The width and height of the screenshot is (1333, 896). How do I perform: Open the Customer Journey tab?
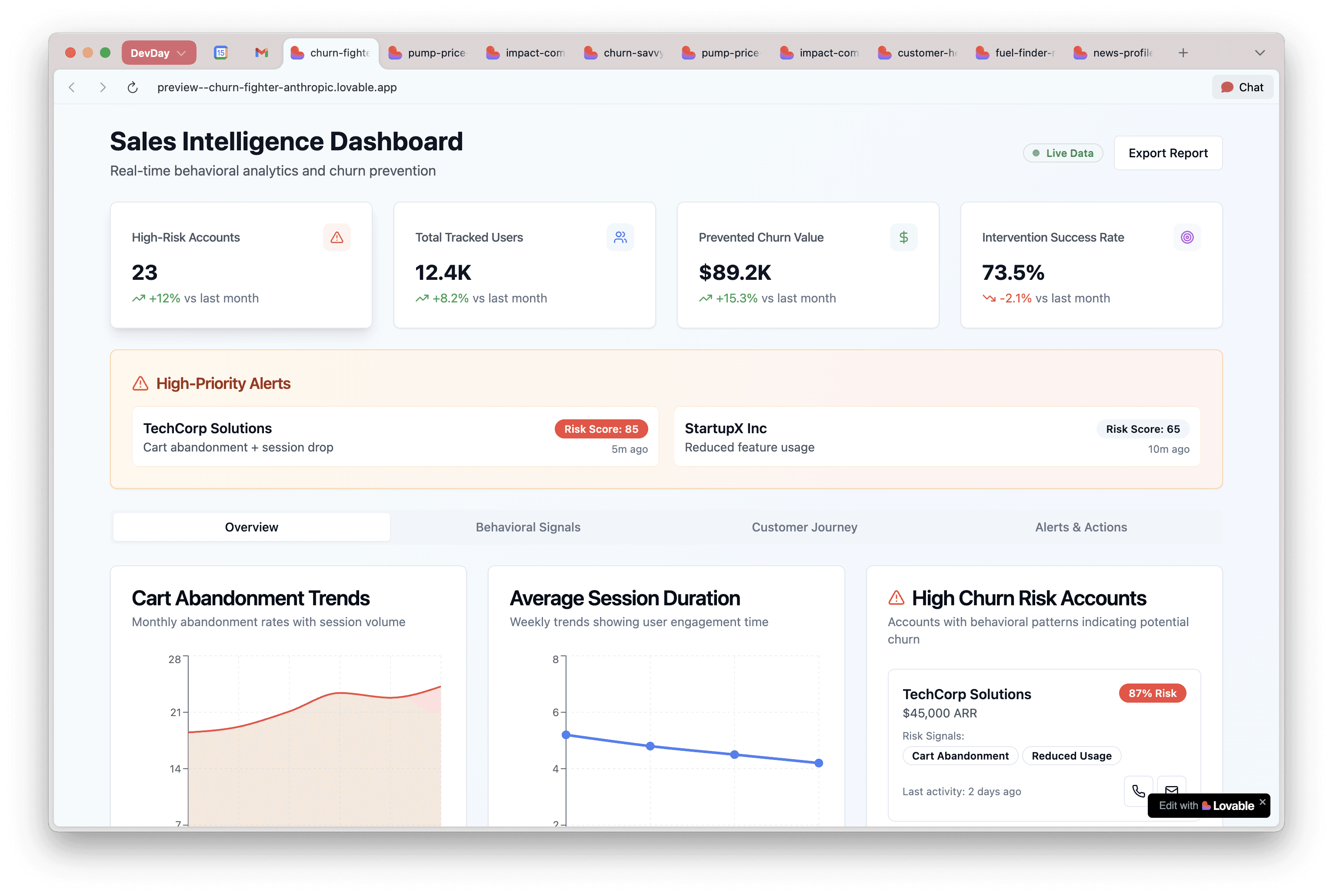click(x=804, y=527)
